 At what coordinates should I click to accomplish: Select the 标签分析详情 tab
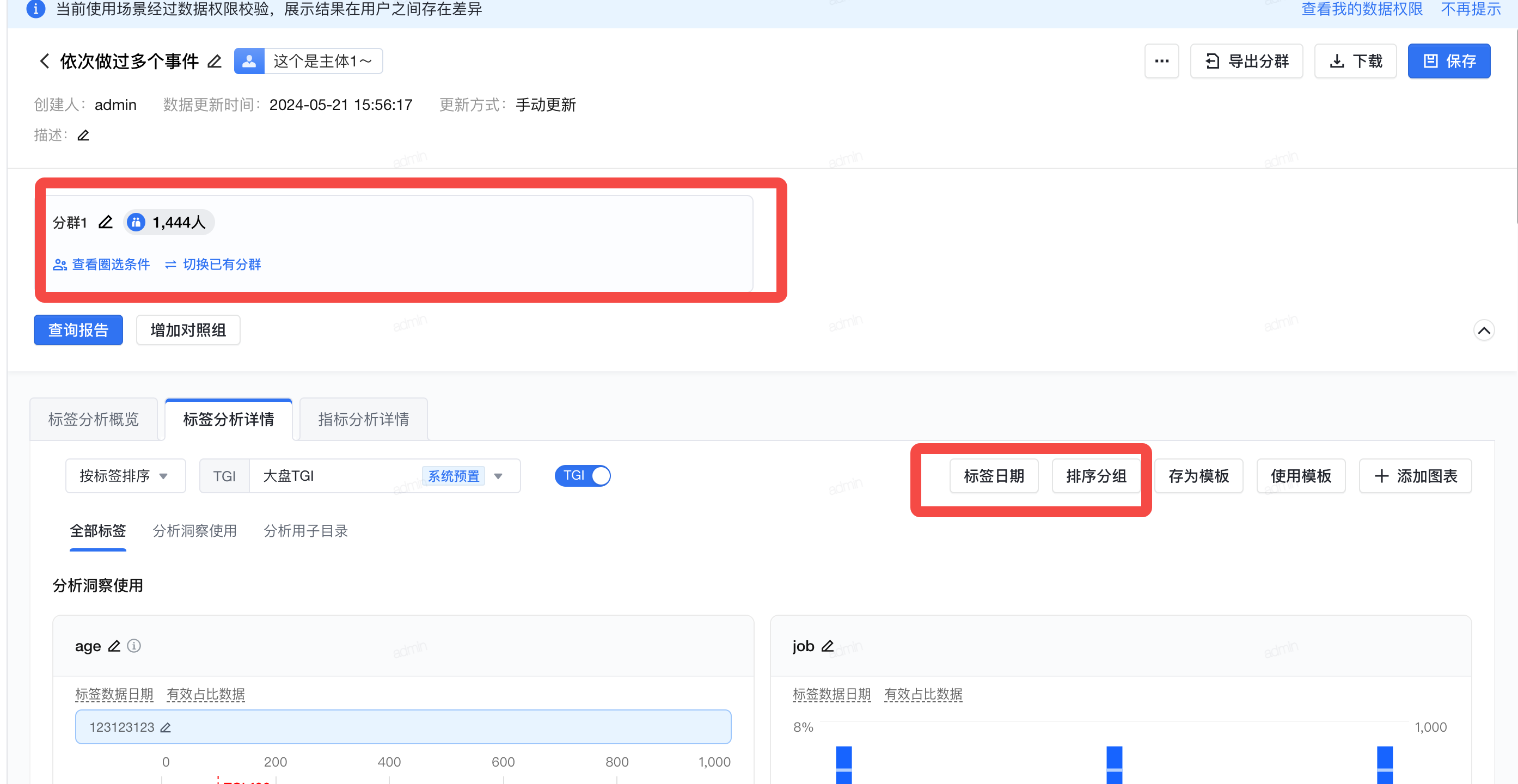[x=229, y=419]
